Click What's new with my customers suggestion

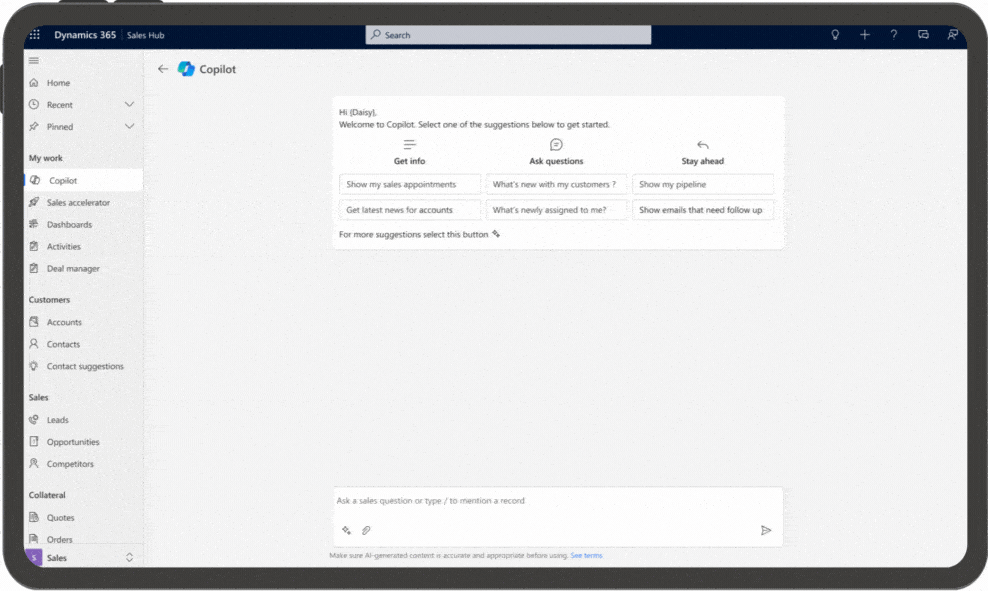coord(556,184)
